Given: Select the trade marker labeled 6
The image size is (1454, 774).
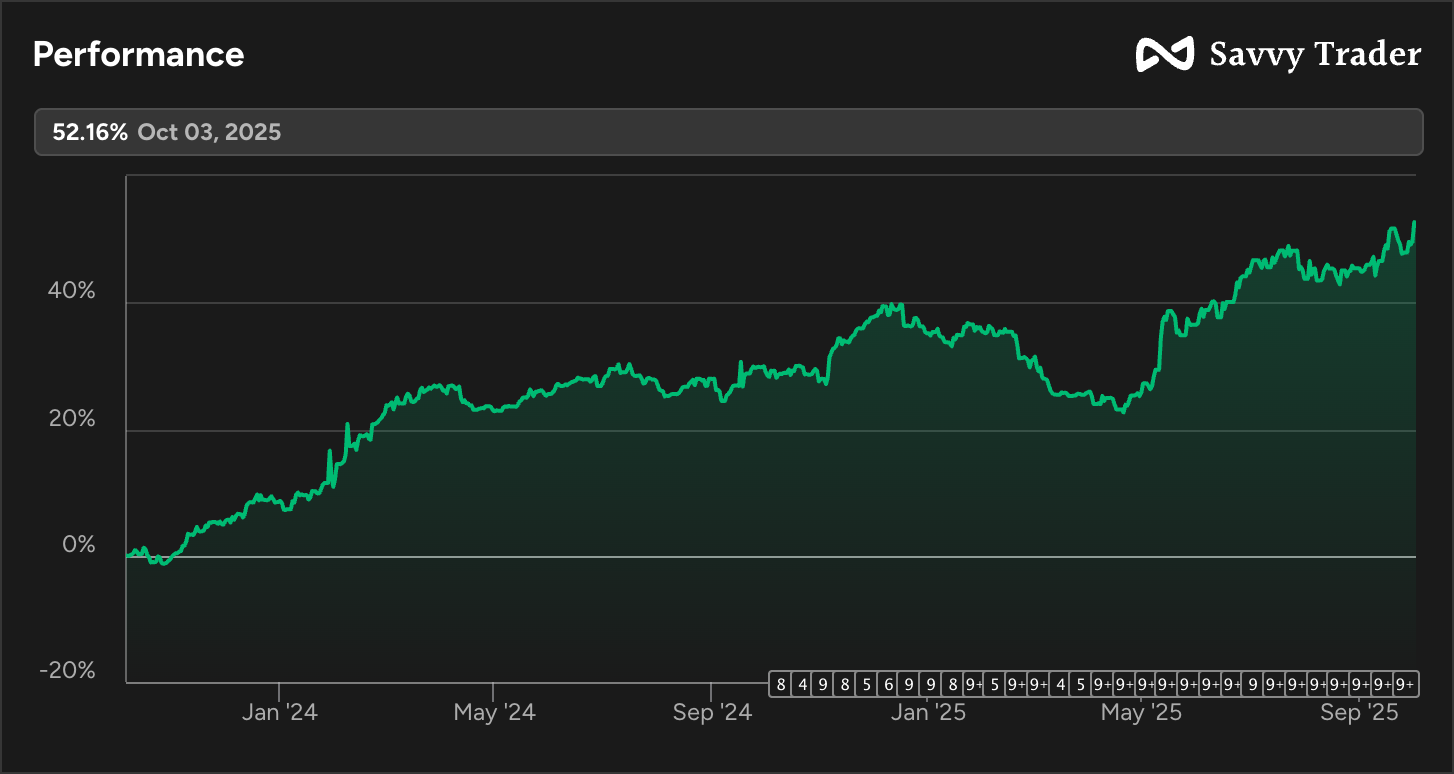Looking at the screenshot, I should [x=888, y=684].
